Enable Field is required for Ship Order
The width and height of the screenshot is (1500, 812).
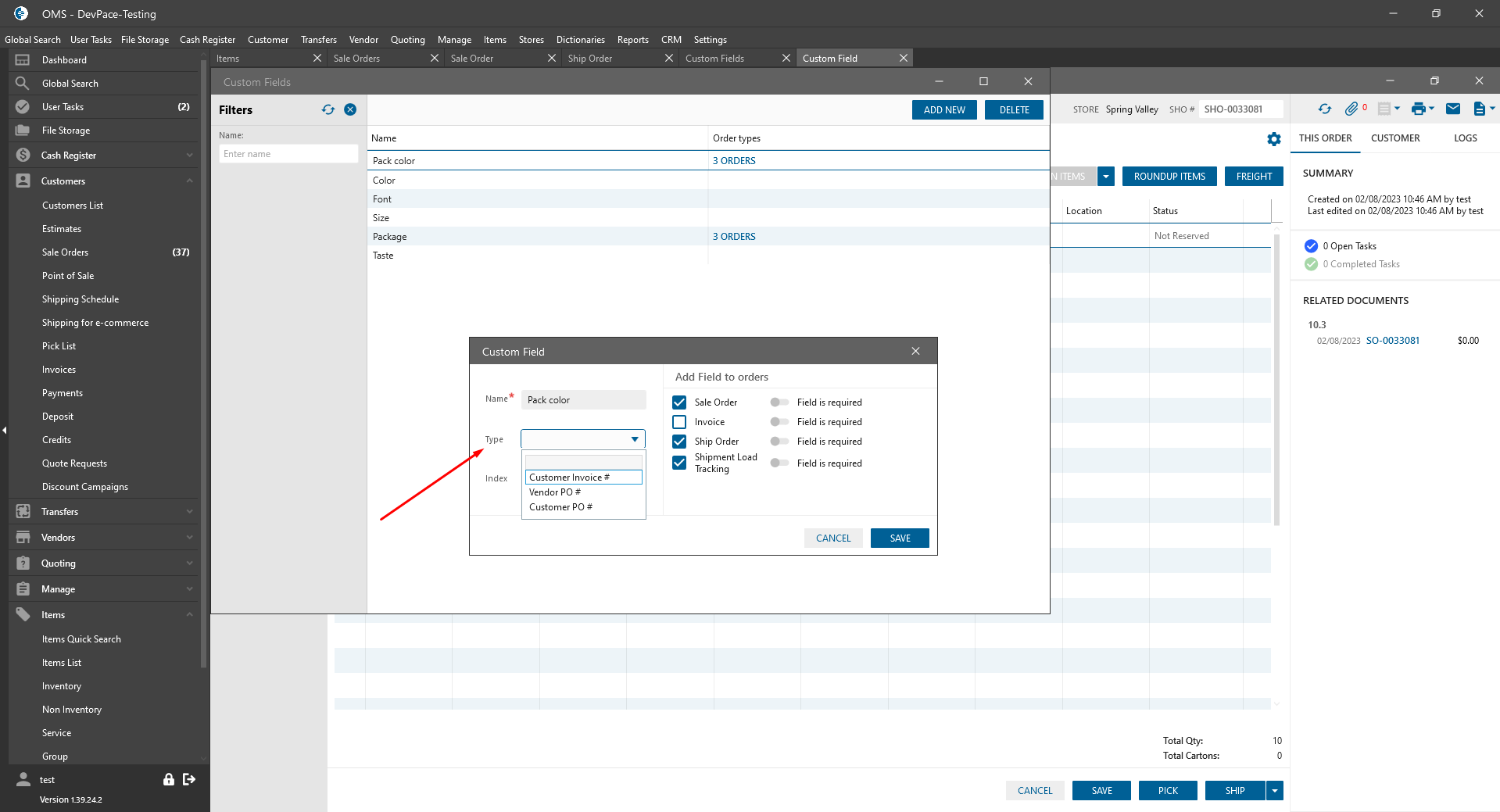click(x=779, y=442)
